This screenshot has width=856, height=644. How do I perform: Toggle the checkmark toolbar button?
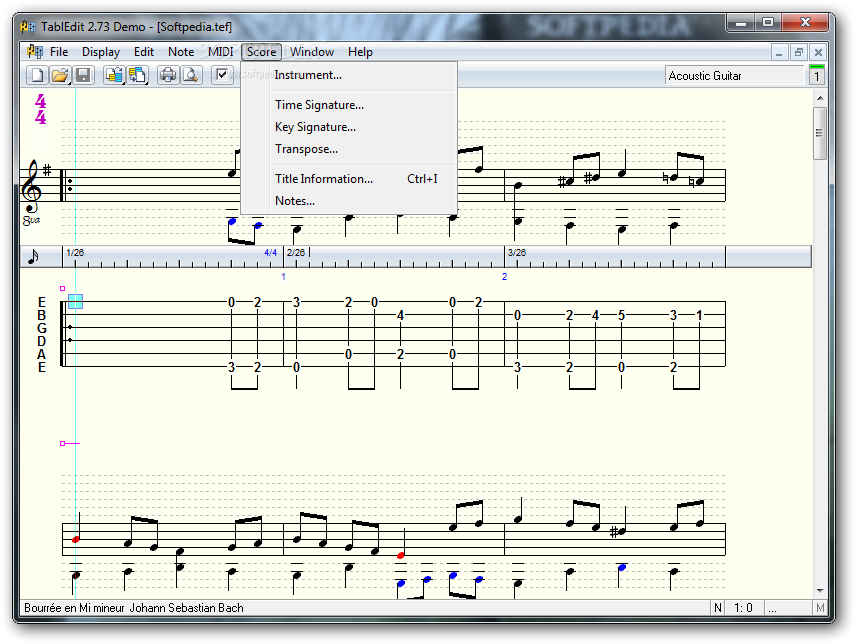(222, 75)
